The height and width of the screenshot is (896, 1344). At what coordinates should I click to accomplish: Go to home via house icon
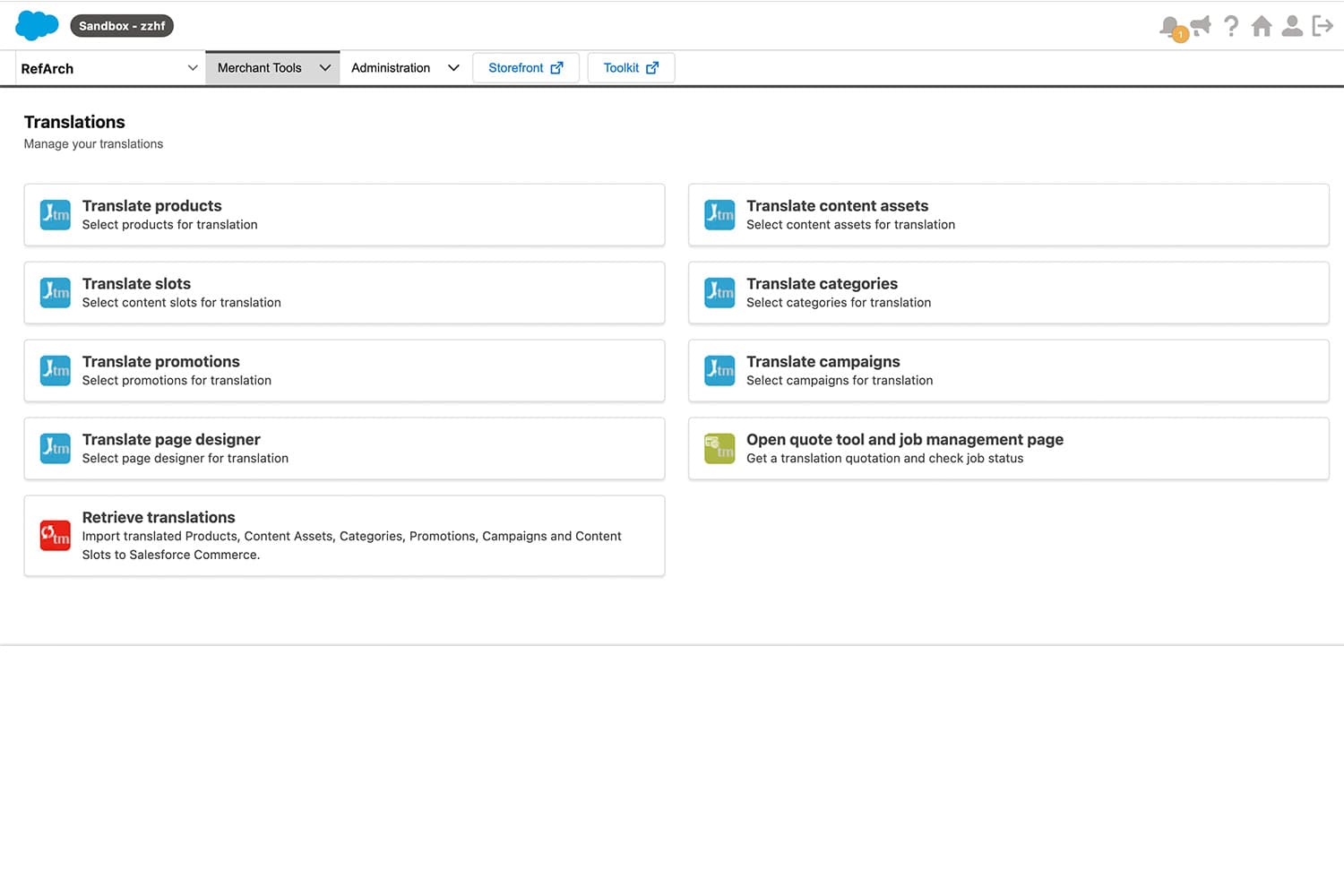pos(1262,26)
